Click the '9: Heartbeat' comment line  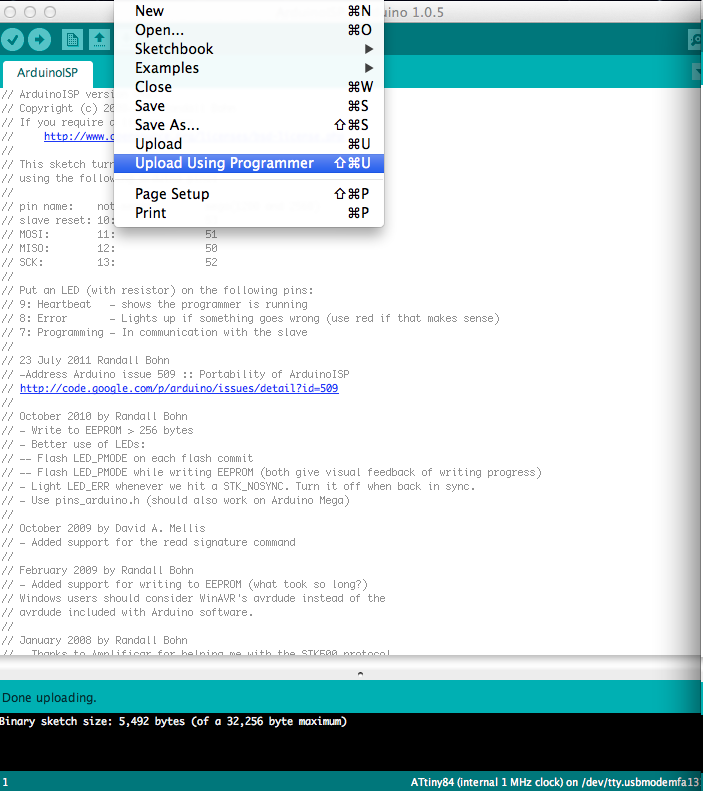[154, 304]
